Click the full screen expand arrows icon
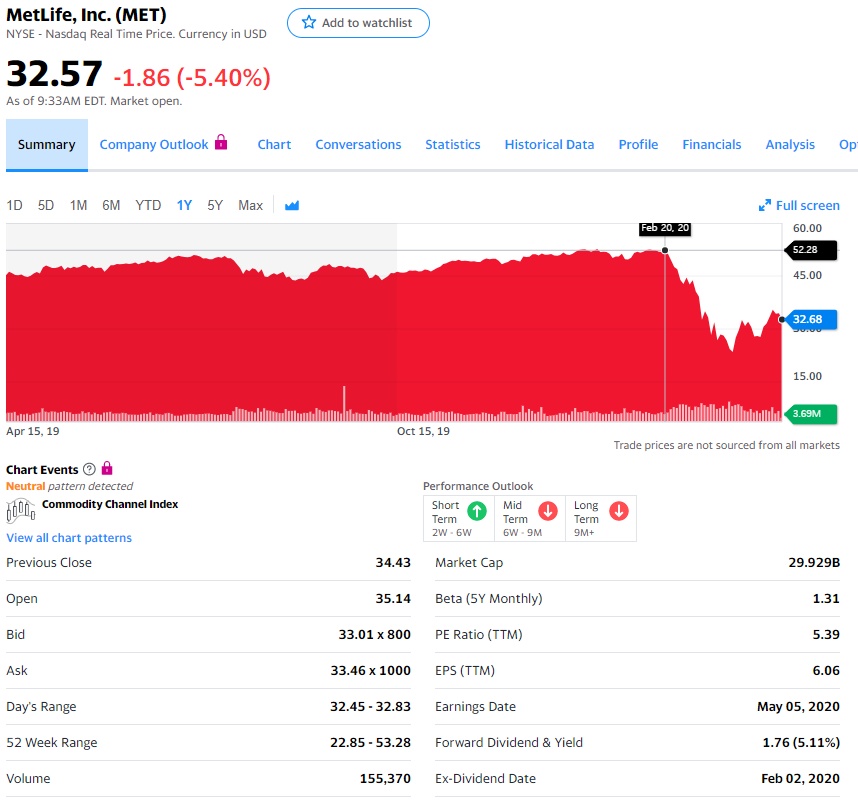The image size is (858, 800). click(764, 206)
